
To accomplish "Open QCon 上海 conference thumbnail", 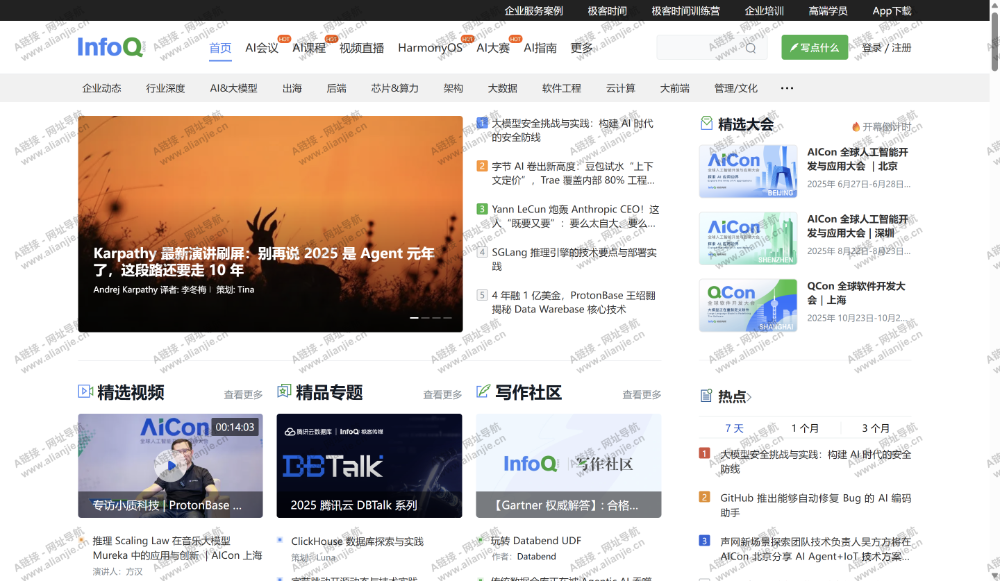I will [748, 305].
